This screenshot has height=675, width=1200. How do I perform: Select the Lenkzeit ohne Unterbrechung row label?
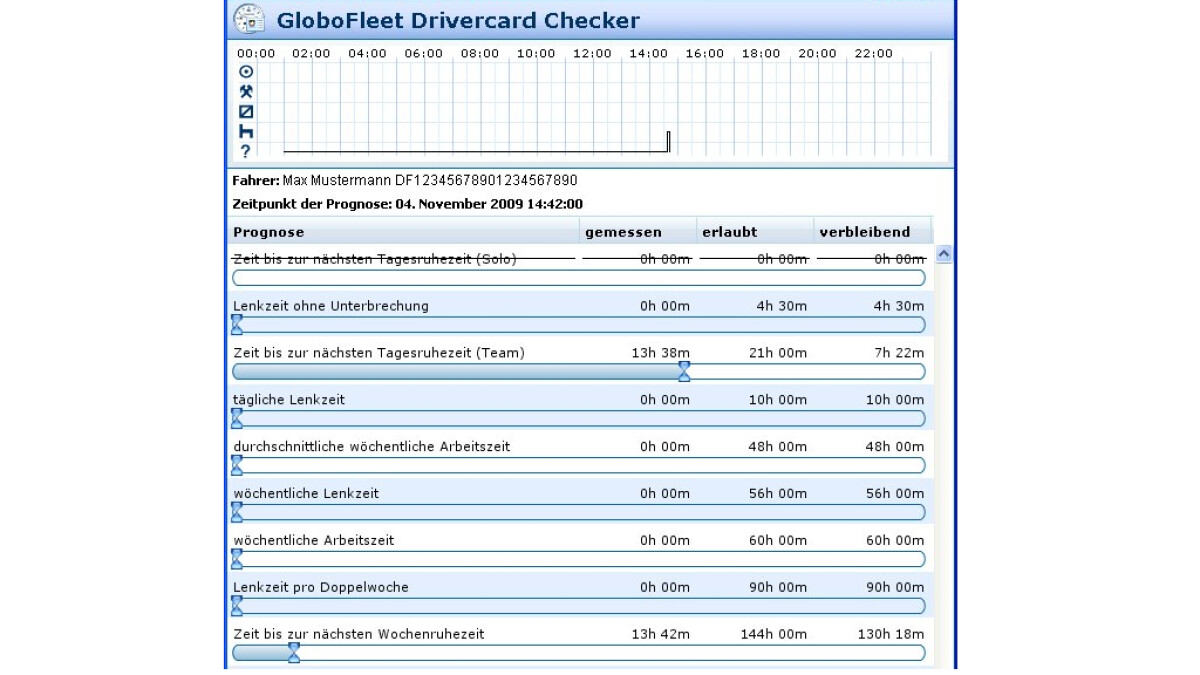[331, 306]
